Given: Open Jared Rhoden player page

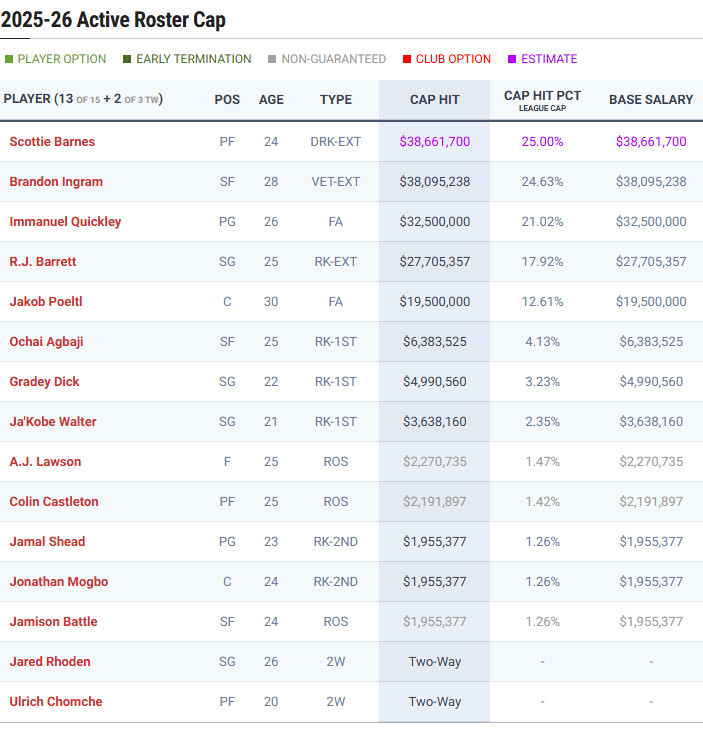Looking at the screenshot, I should tap(50, 661).
